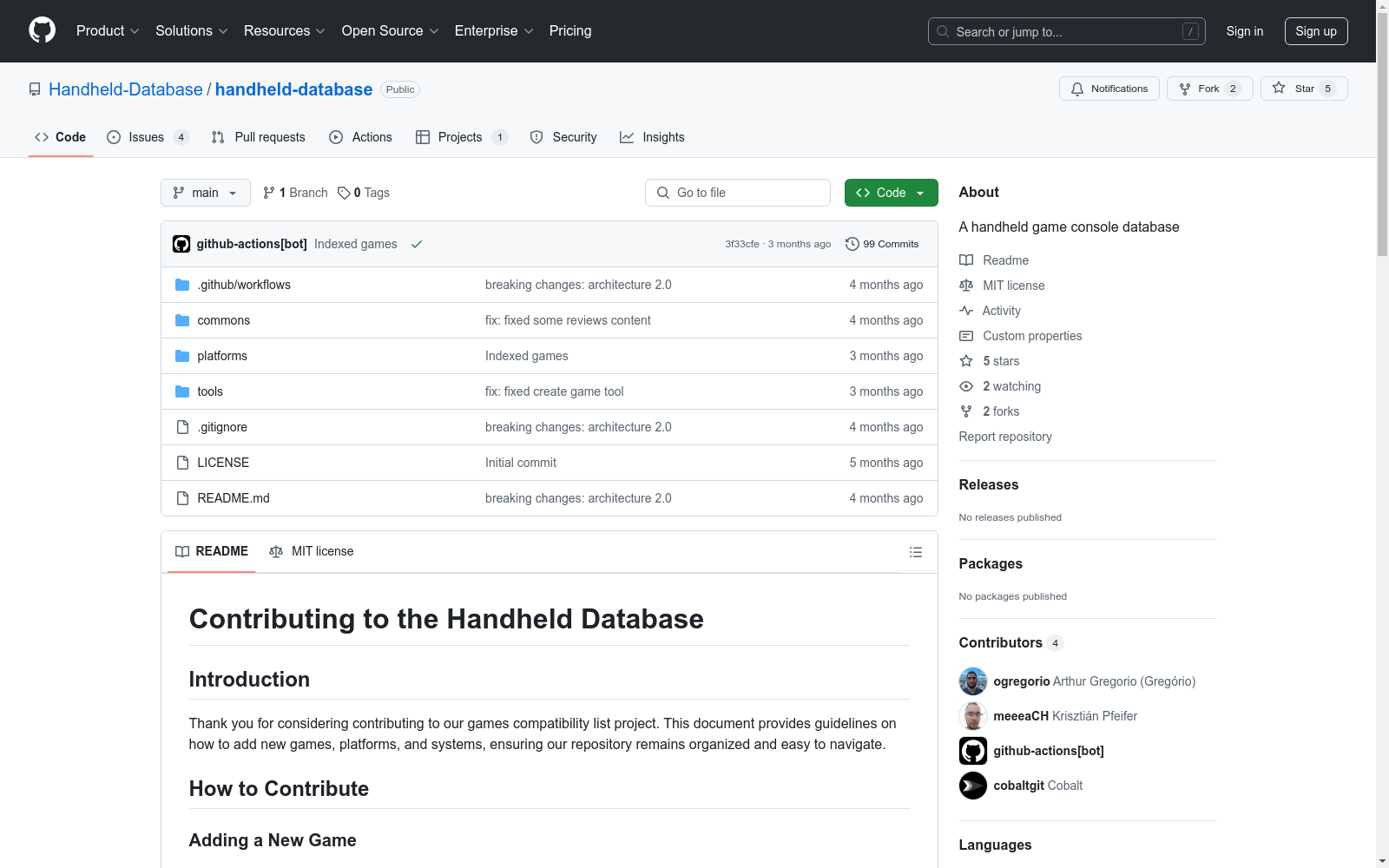
Task: Switch to the Pull requests tab
Action: click(x=259, y=137)
